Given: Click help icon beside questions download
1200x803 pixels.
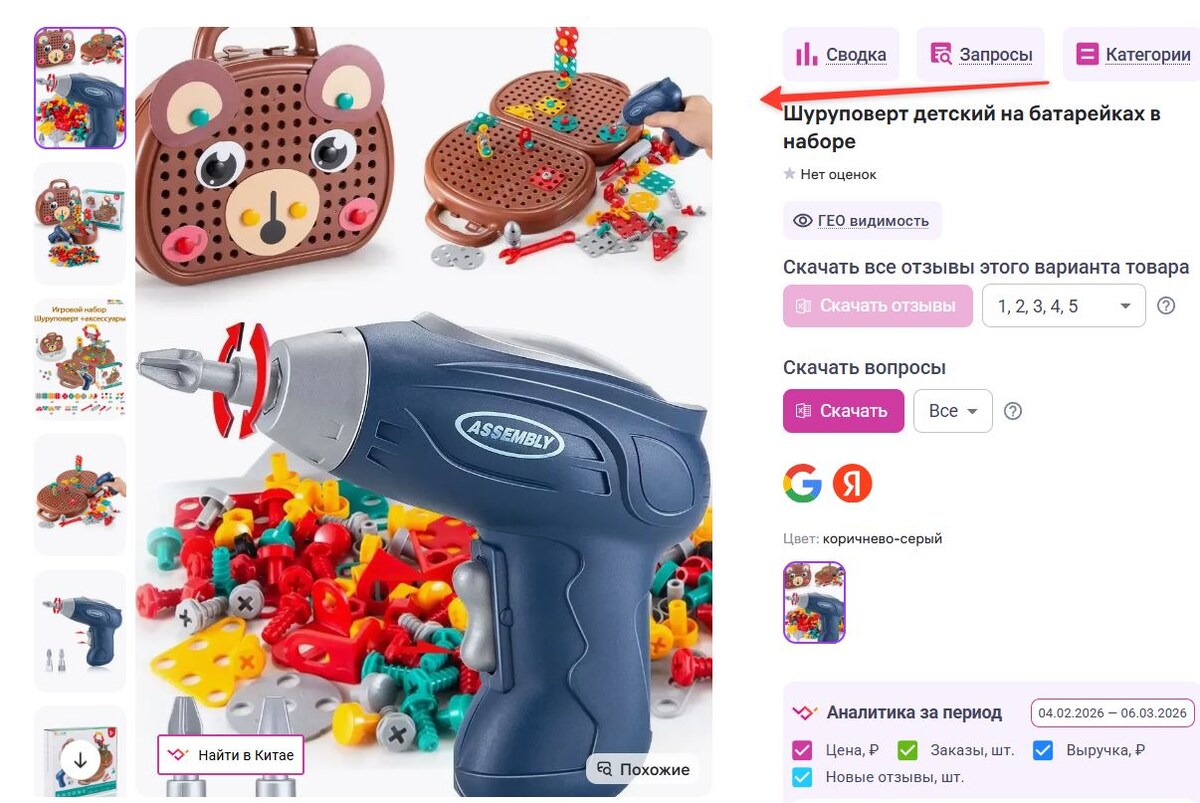Looking at the screenshot, I should [x=1013, y=411].
